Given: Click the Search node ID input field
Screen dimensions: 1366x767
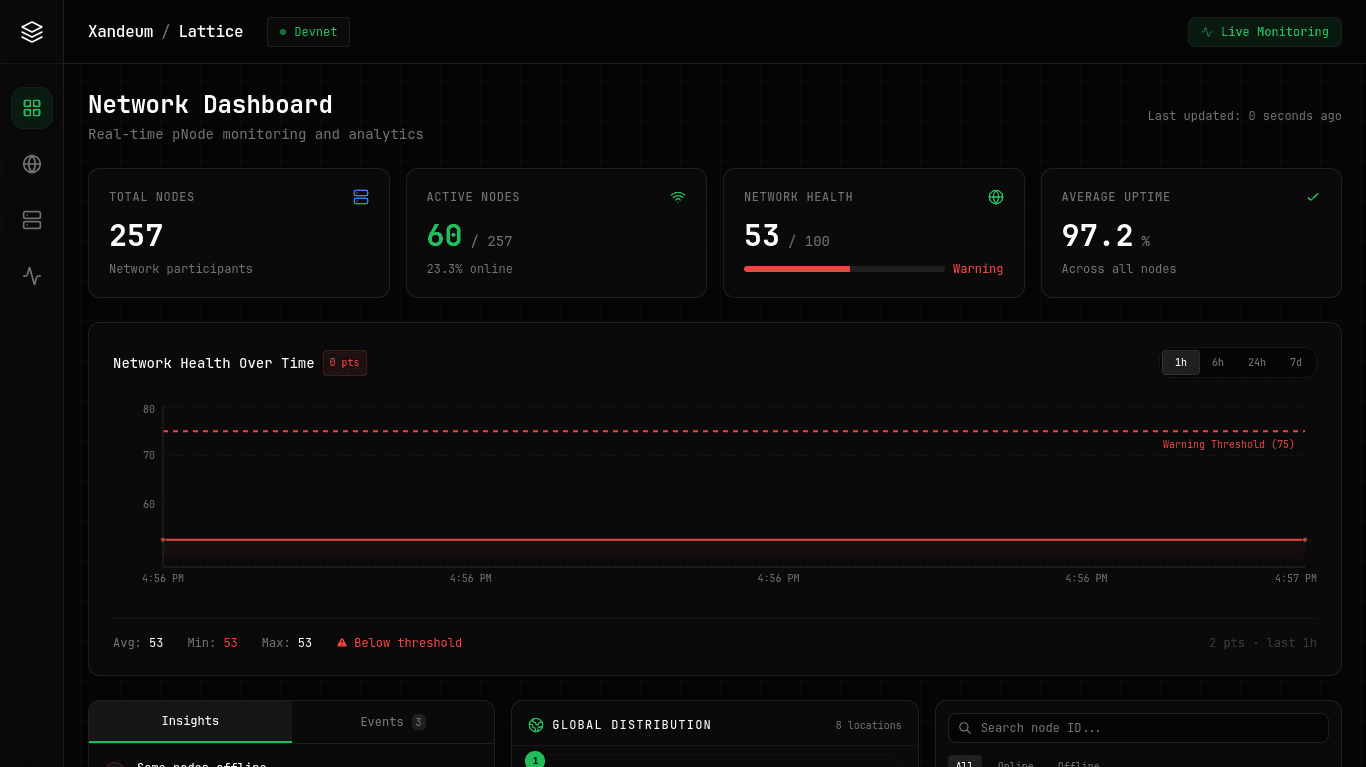Looking at the screenshot, I should point(1138,728).
